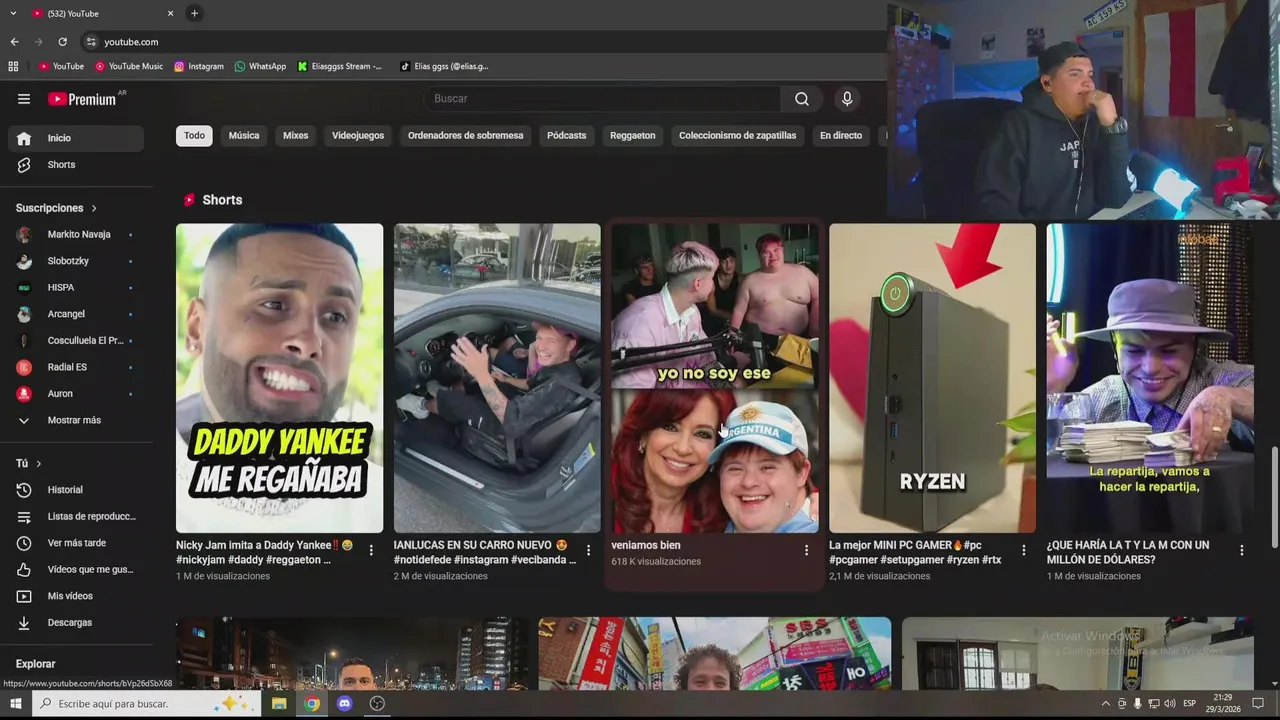Open Elias ggs TikTok bookmark
This screenshot has height=720, width=1280.
444,66
